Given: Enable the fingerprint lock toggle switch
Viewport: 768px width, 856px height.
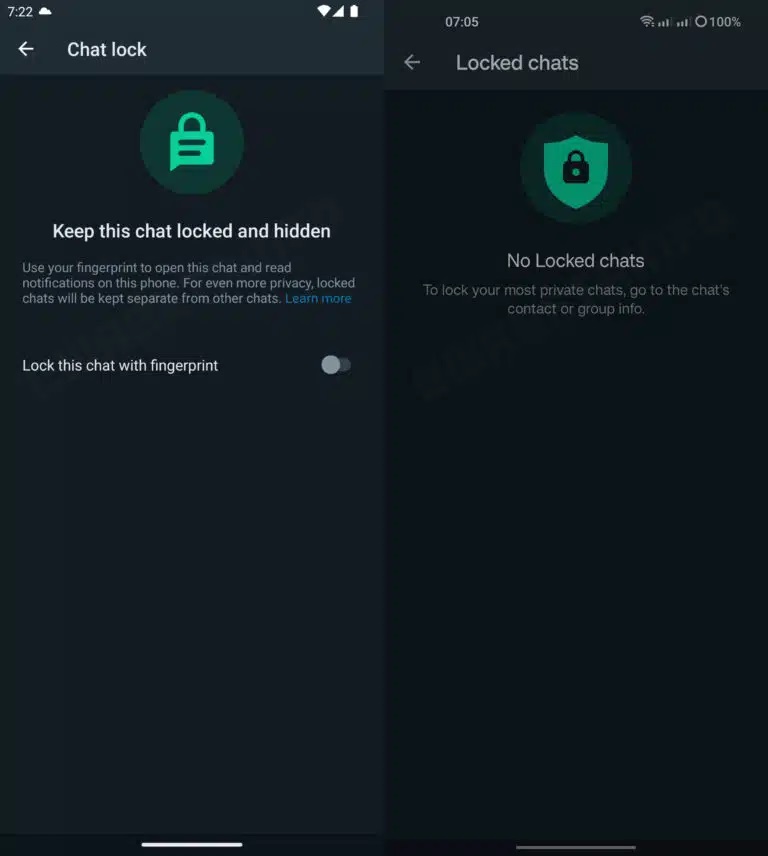Looking at the screenshot, I should click(x=336, y=365).
